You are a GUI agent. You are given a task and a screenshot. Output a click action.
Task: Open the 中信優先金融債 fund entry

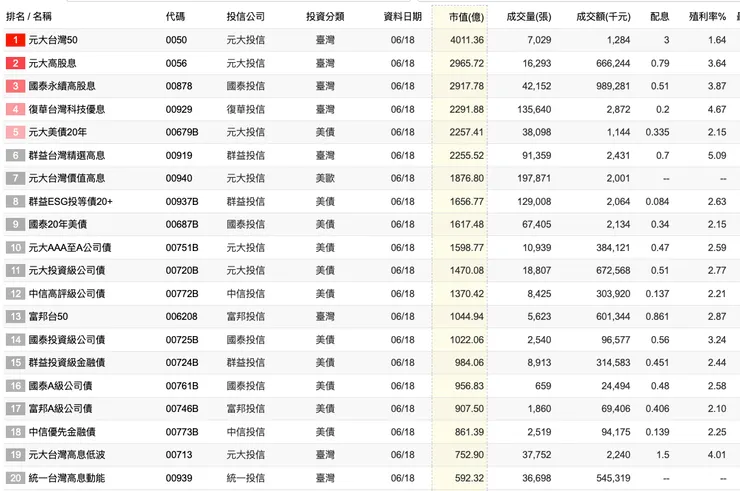pos(62,432)
